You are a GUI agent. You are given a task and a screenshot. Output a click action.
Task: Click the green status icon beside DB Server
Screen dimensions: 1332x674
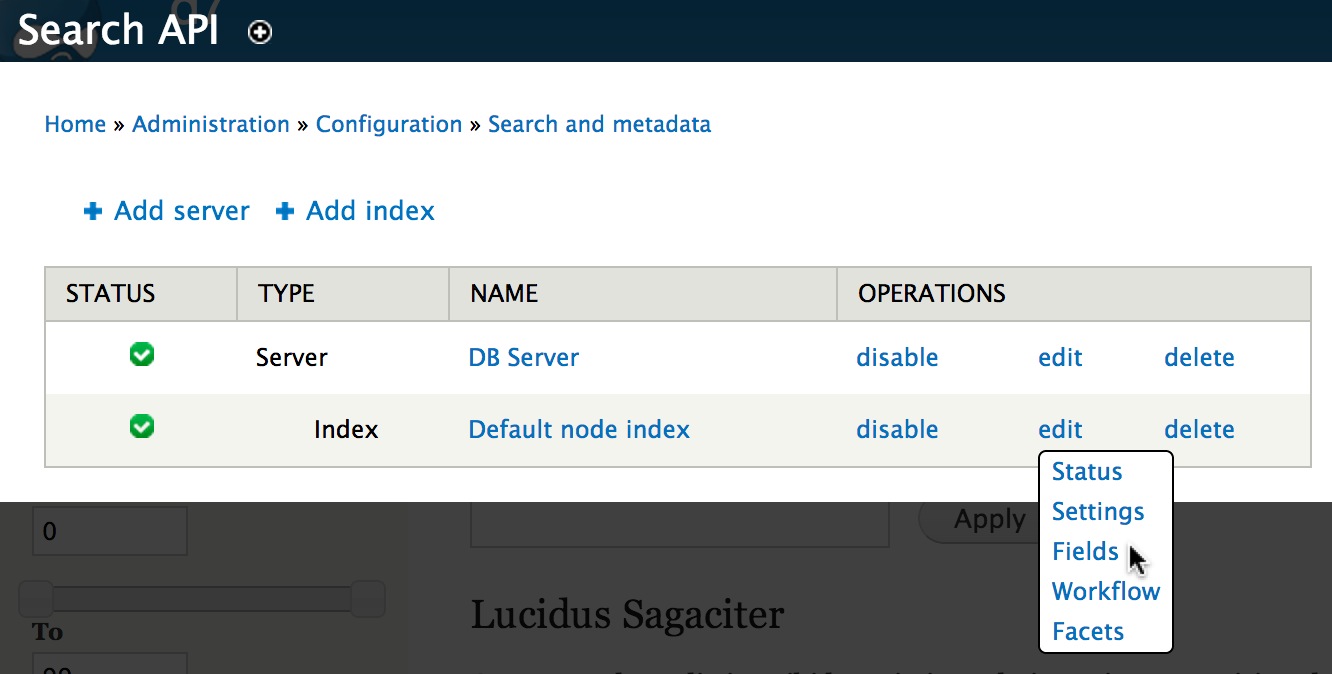141,355
